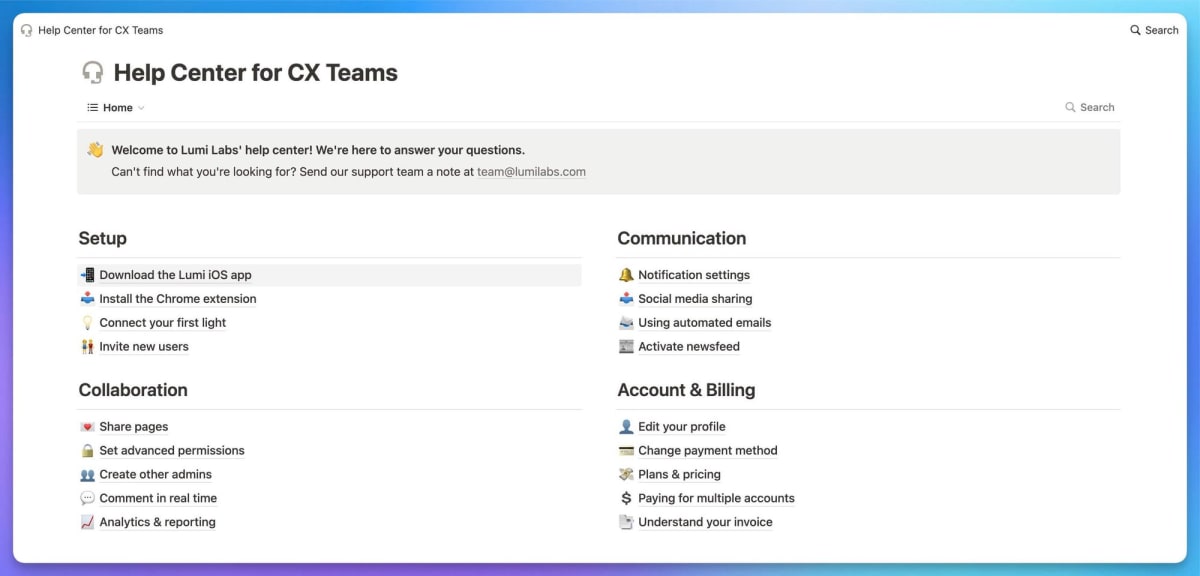
Task: Open the Understand your invoice article
Action: click(705, 522)
